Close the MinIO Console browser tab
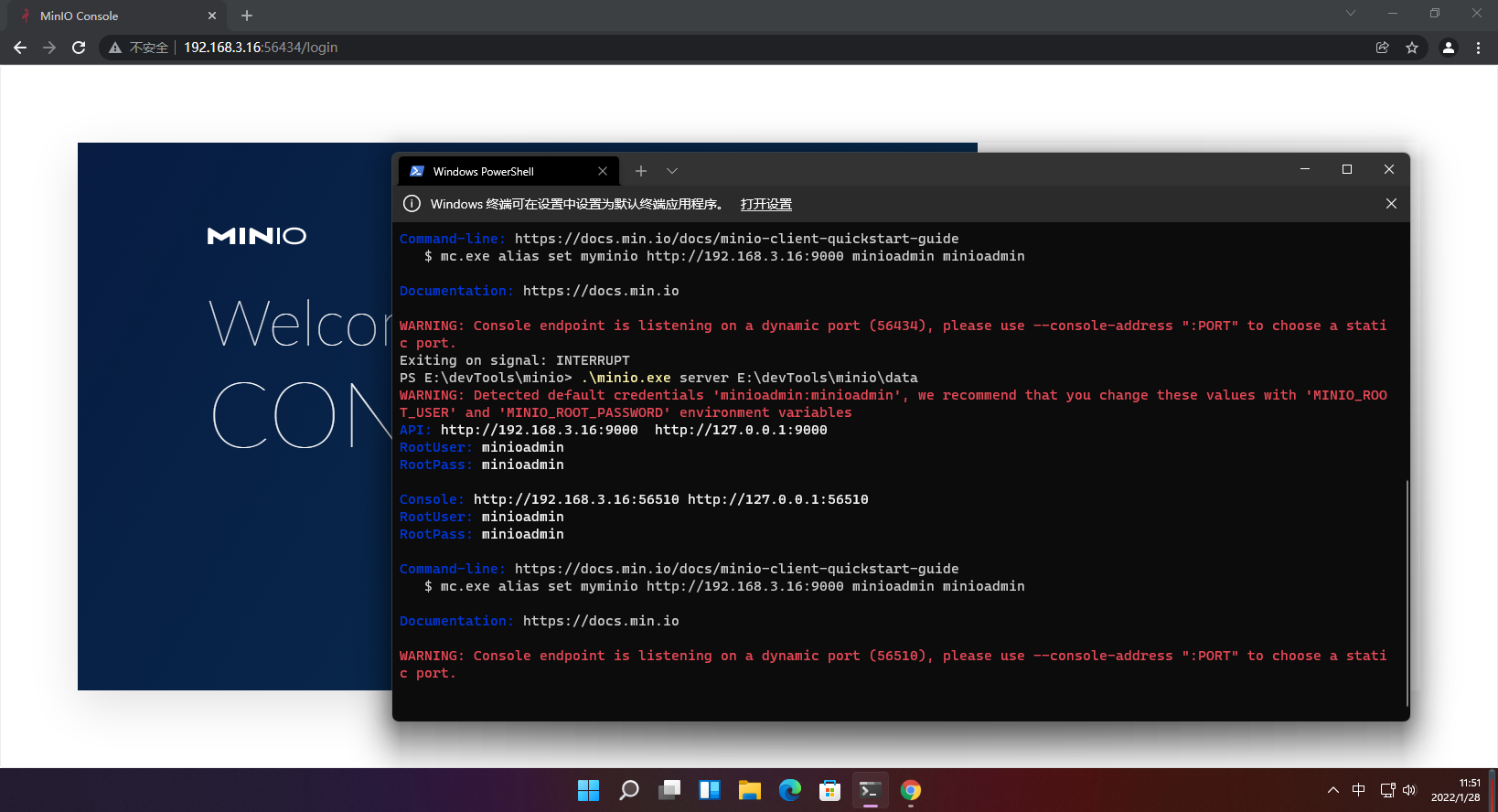 click(212, 16)
